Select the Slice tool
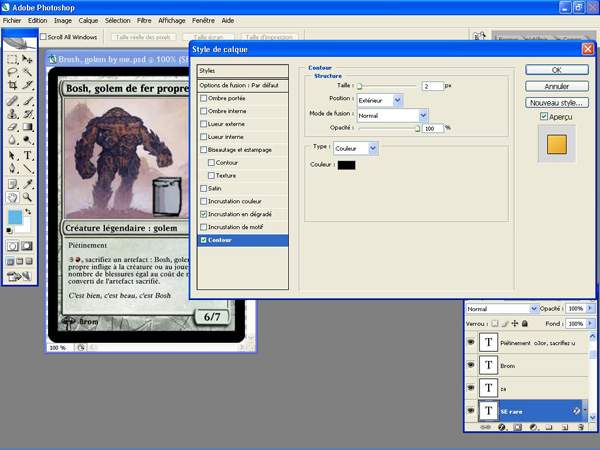The width and height of the screenshot is (600, 450). click(x=27, y=85)
